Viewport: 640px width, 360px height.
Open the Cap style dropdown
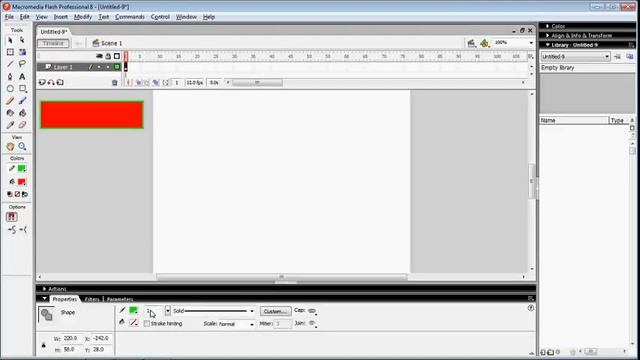[x=312, y=311]
